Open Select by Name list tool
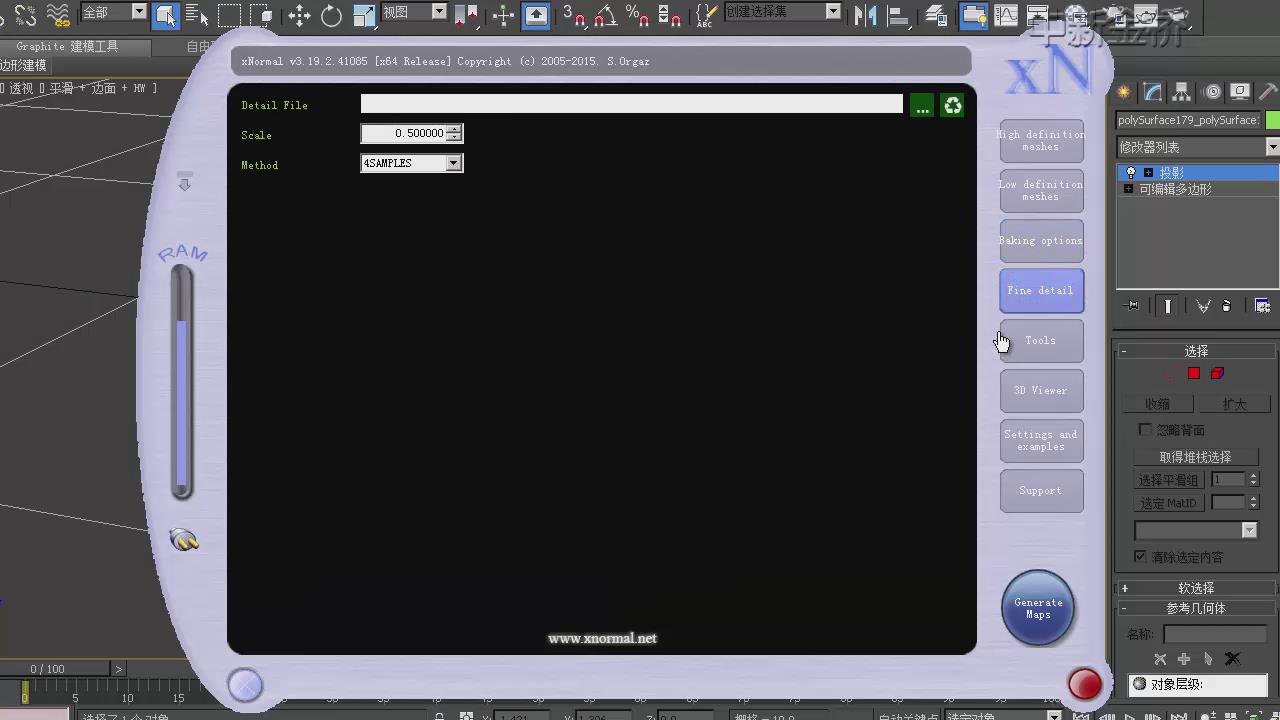The image size is (1280, 720). (x=197, y=15)
